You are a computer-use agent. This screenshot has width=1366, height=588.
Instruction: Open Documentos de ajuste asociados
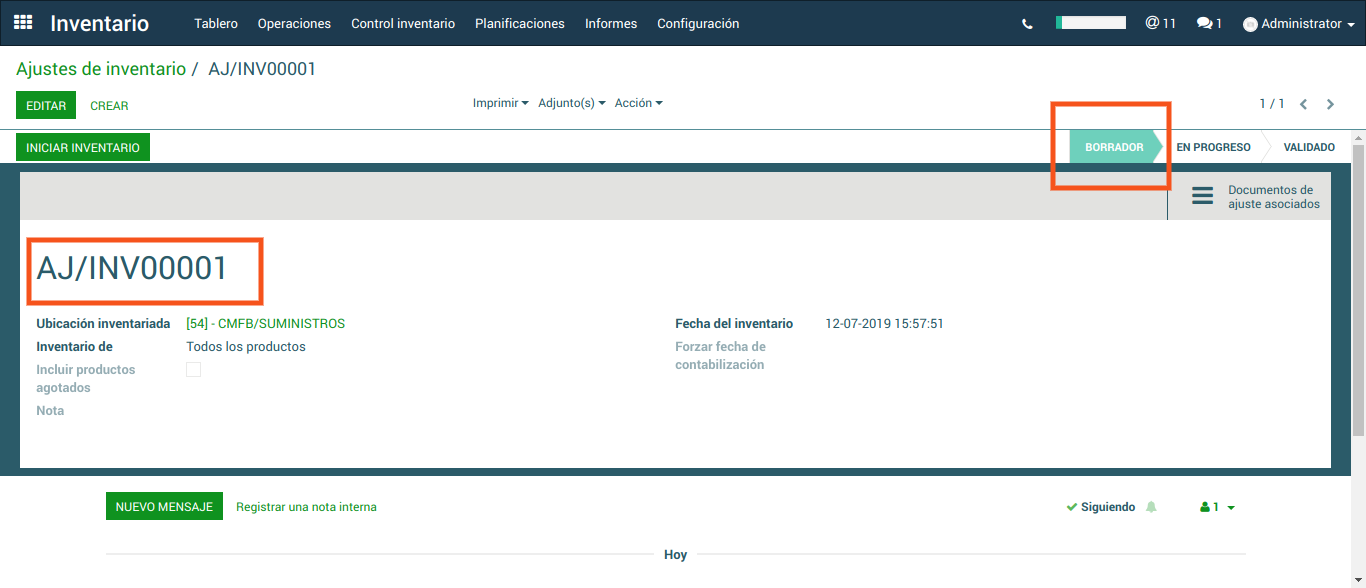[1255, 197]
